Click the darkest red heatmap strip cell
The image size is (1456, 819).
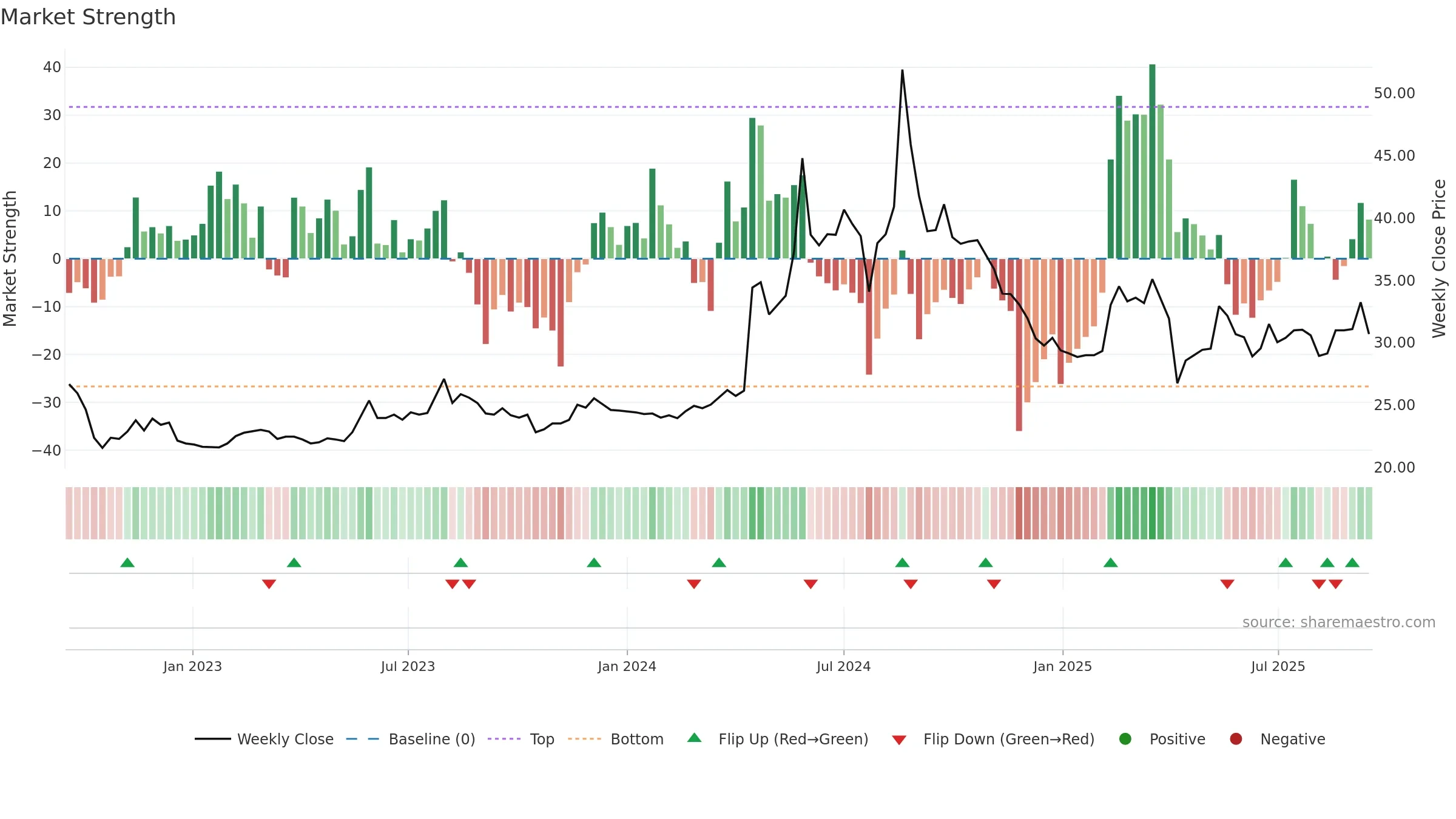tap(1019, 513)
